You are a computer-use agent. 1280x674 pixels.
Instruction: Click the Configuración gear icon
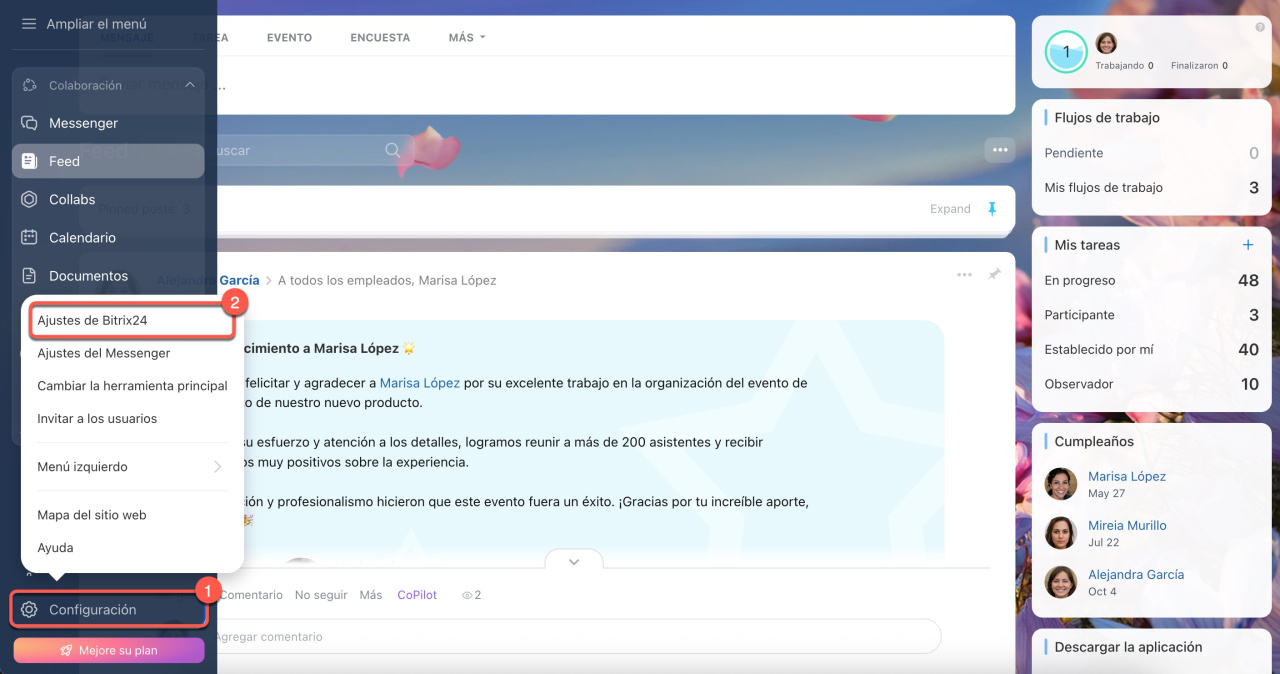click(29, 610)
